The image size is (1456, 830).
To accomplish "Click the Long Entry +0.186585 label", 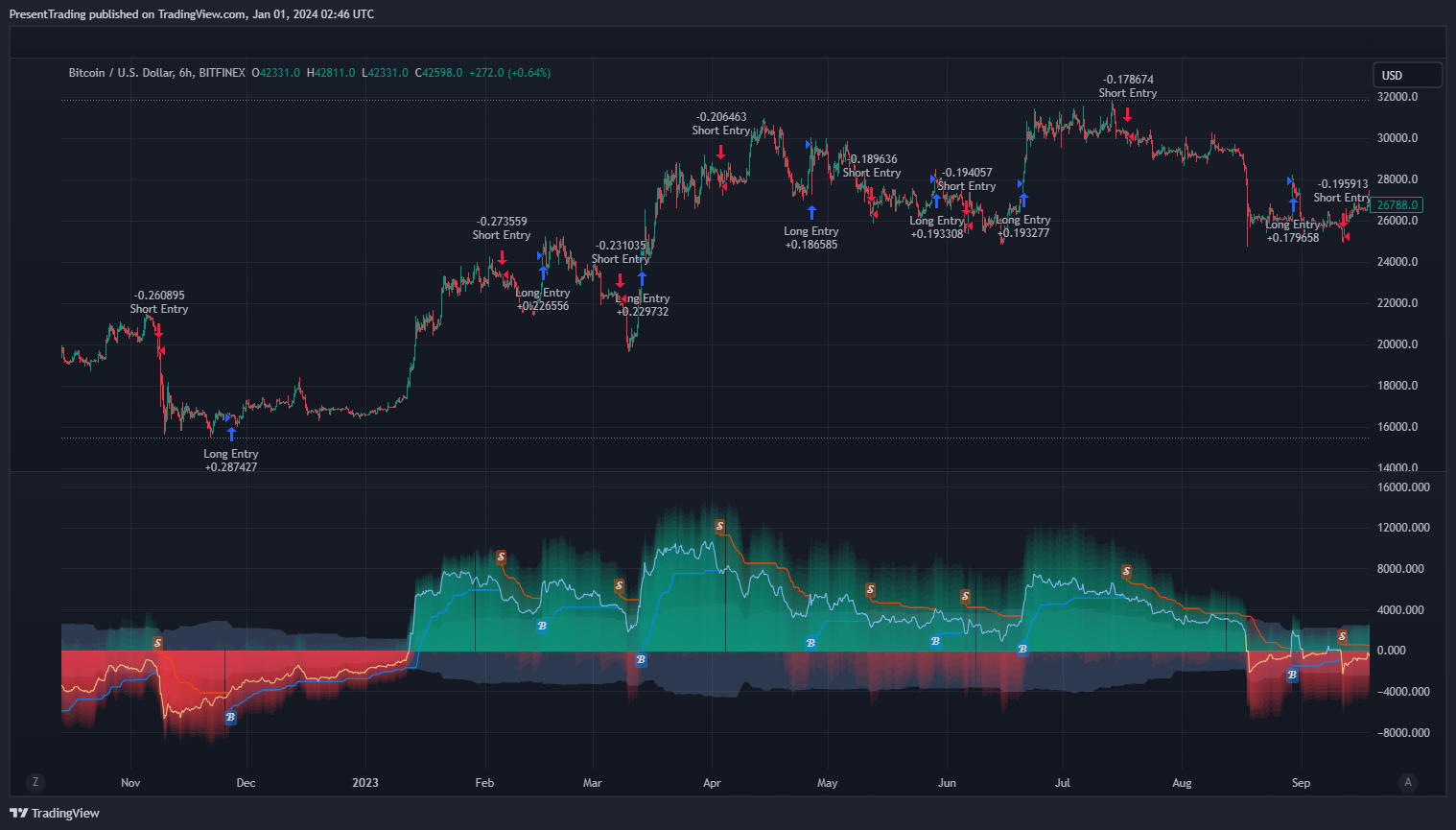I will 811,238.
